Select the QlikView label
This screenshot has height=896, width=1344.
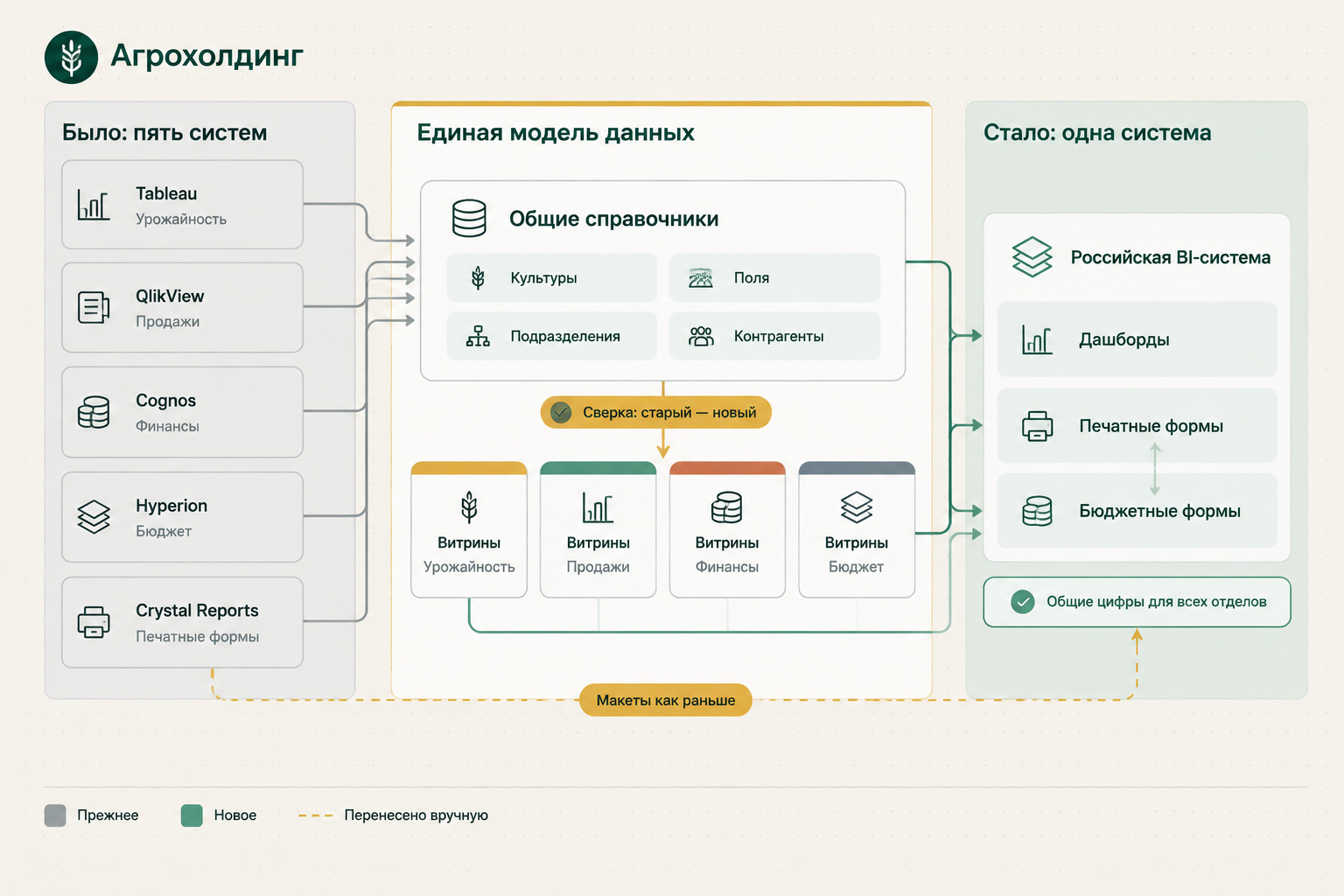click(170, 296)
